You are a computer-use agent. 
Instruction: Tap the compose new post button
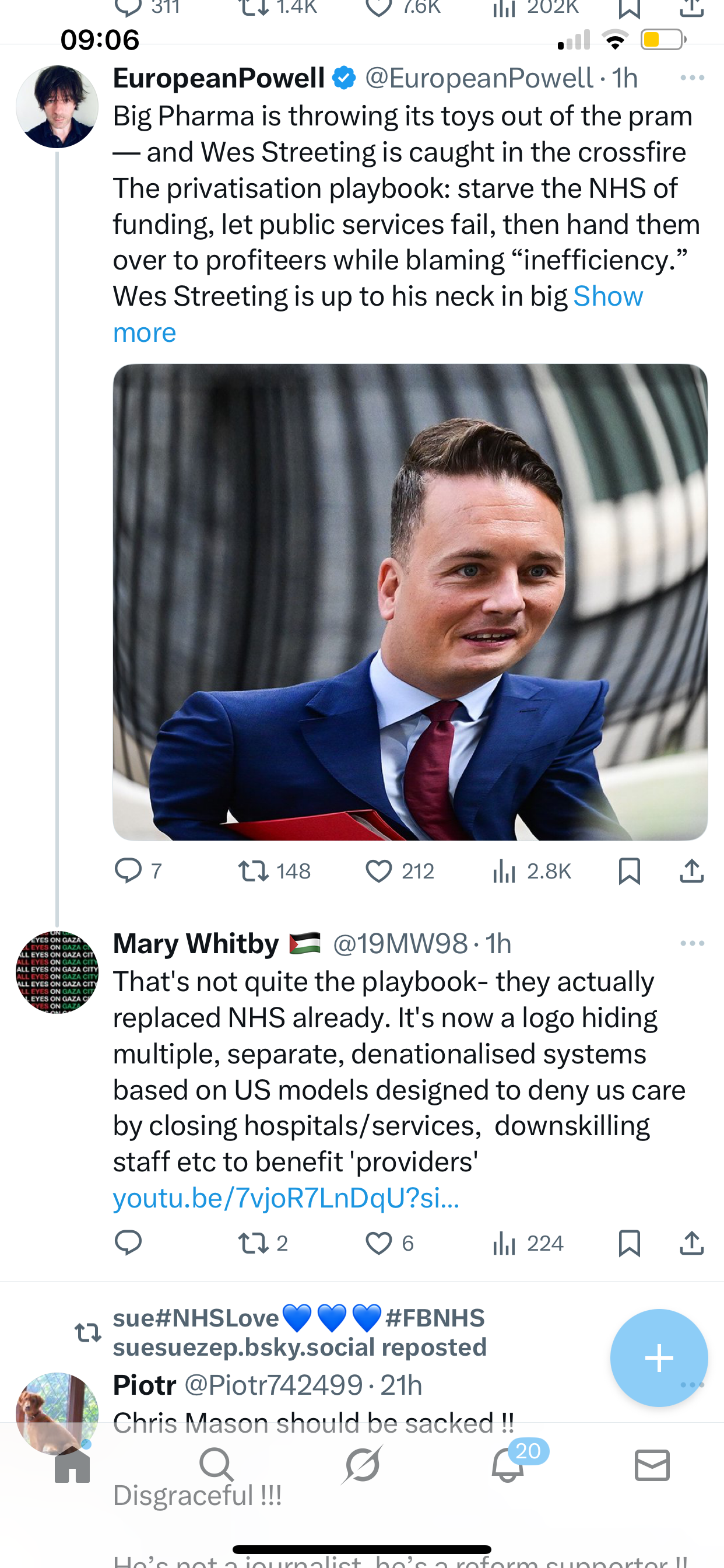click(659, 1357)
